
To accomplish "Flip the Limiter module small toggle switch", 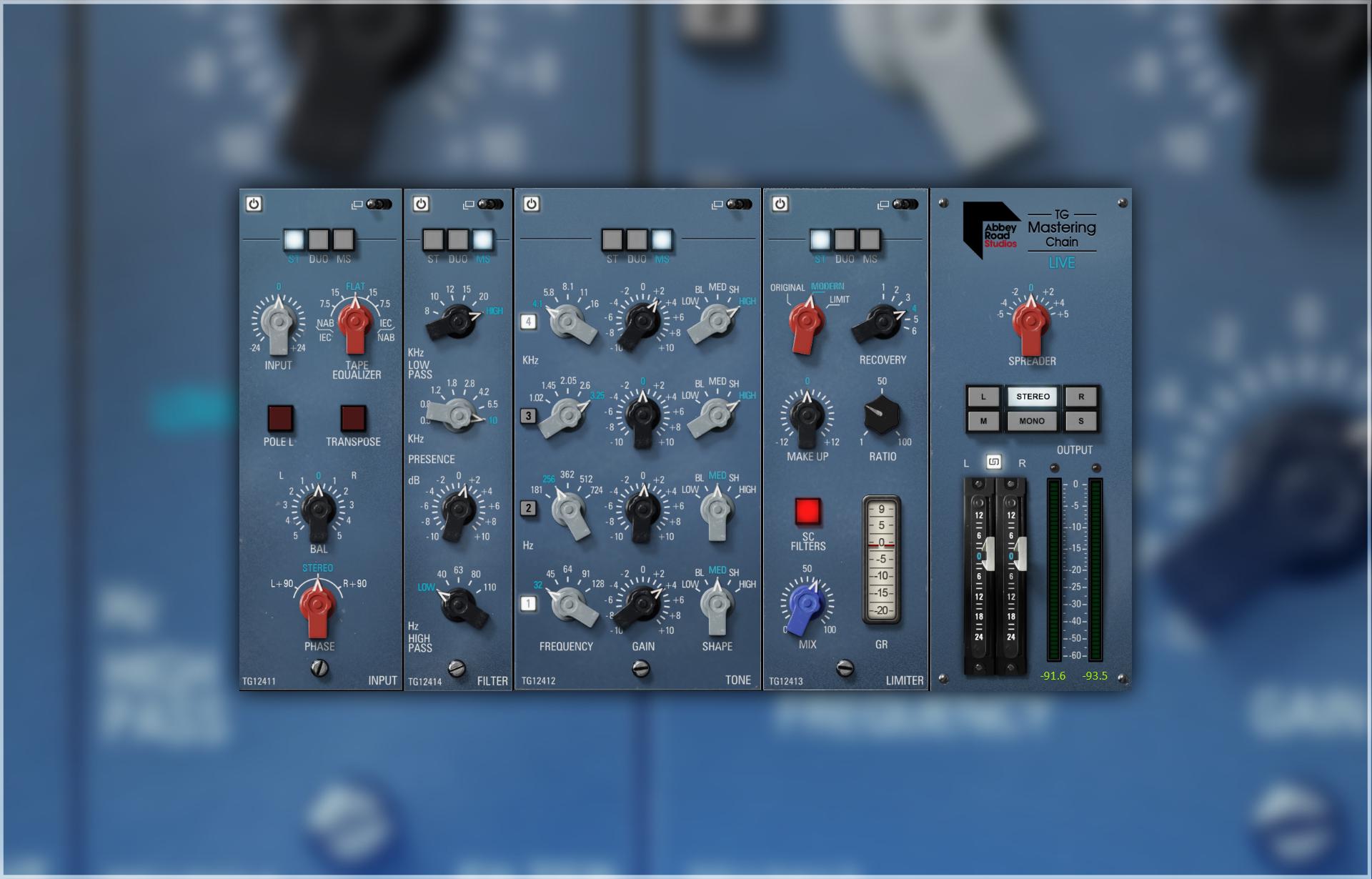I will pos(905,204).
